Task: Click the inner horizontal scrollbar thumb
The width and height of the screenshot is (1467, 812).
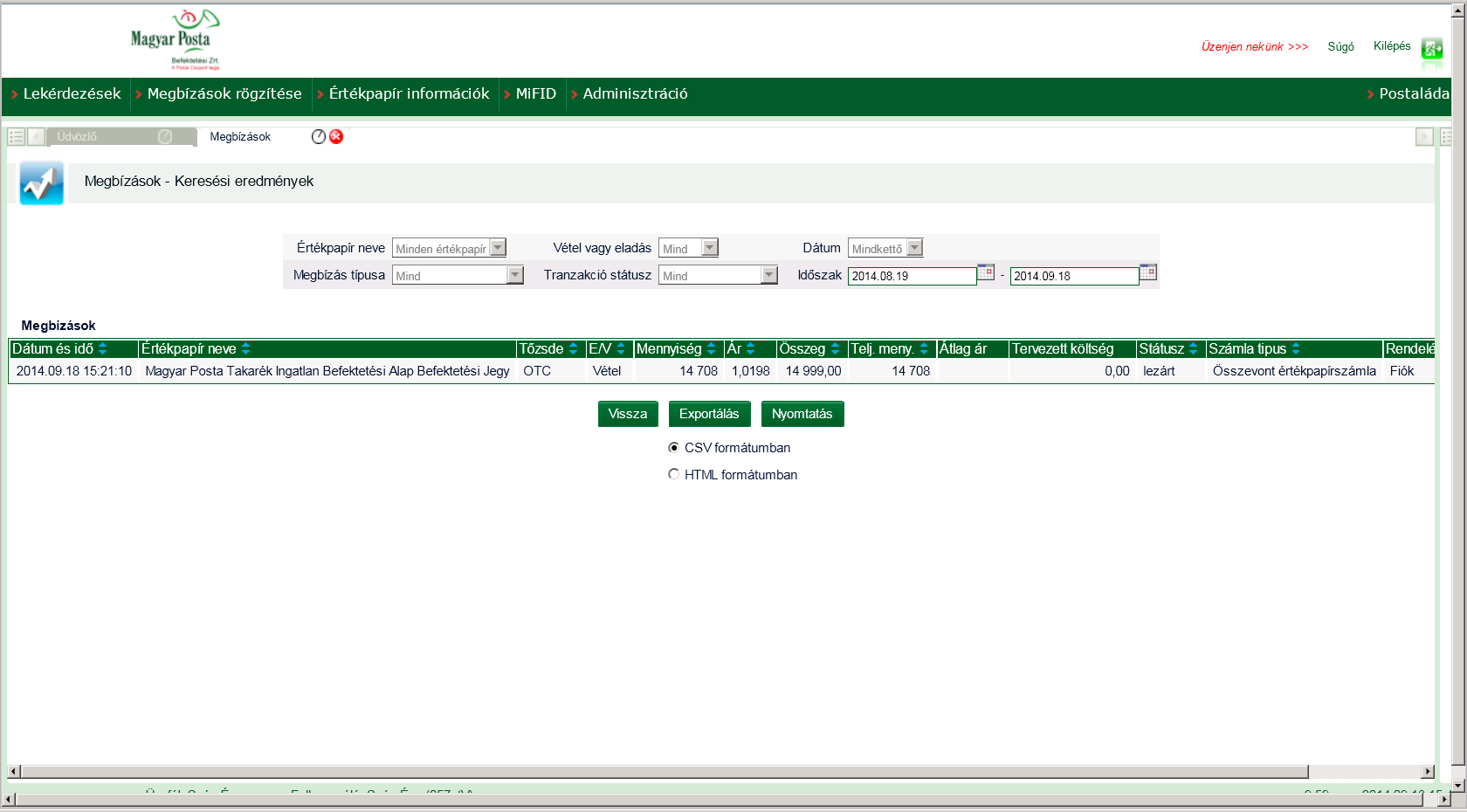Action: (665, 772)
